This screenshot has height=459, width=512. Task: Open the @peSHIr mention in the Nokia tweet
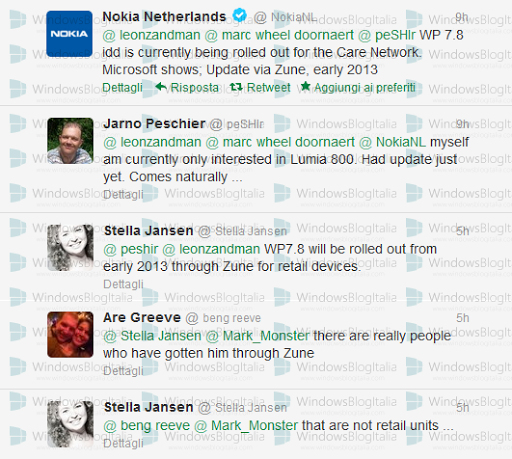[387, 35]
